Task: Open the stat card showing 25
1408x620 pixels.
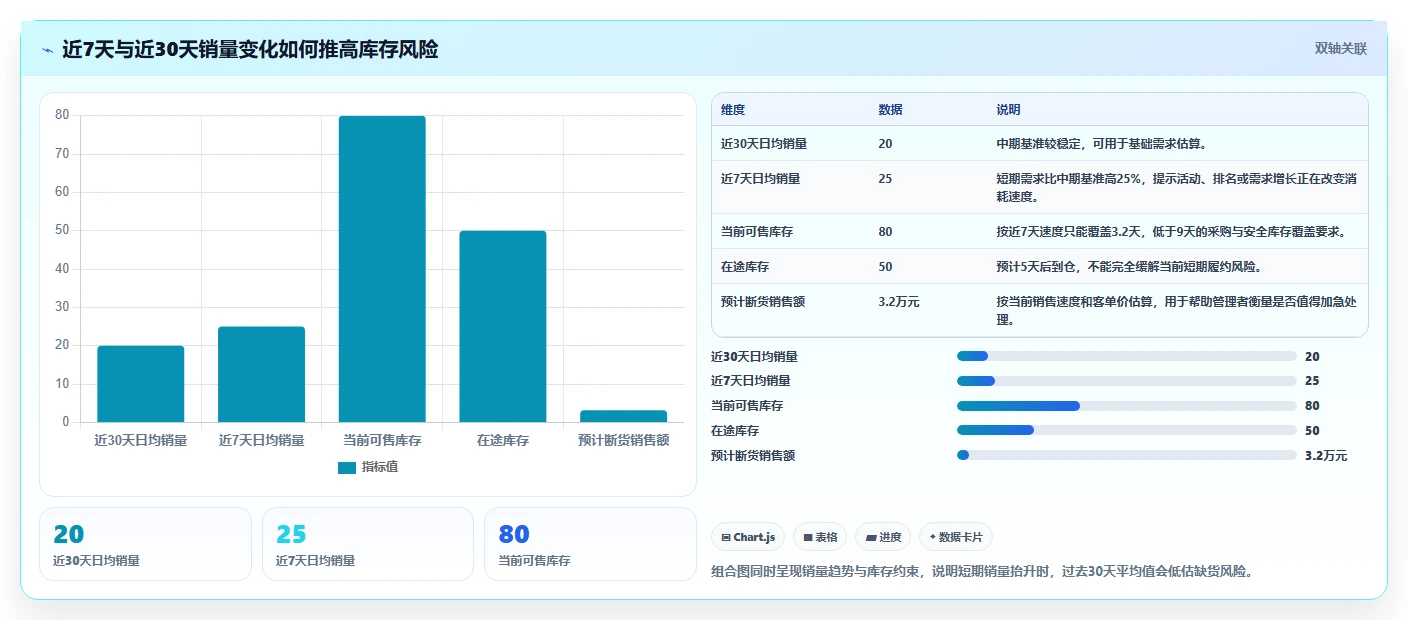Action: [368, 544]
